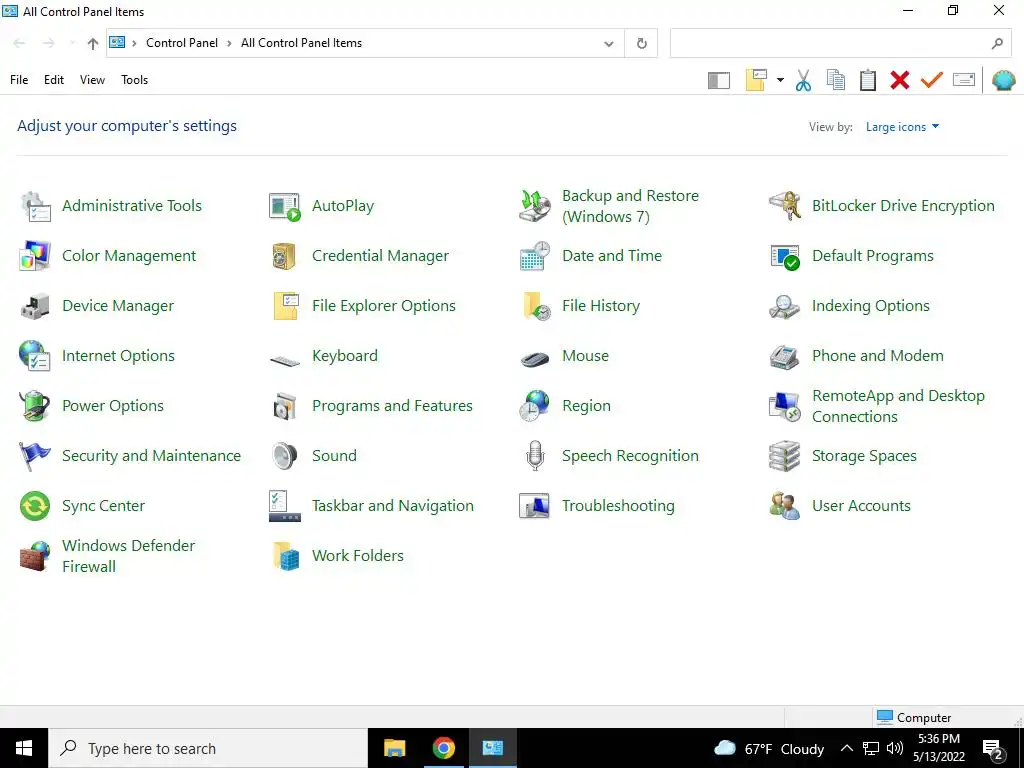
Task: Click the Control Panel search field
Action: click(x=840, y=44)
